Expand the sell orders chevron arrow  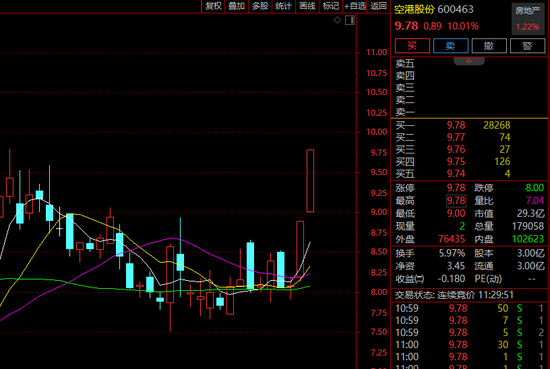(x=469, y=61)
